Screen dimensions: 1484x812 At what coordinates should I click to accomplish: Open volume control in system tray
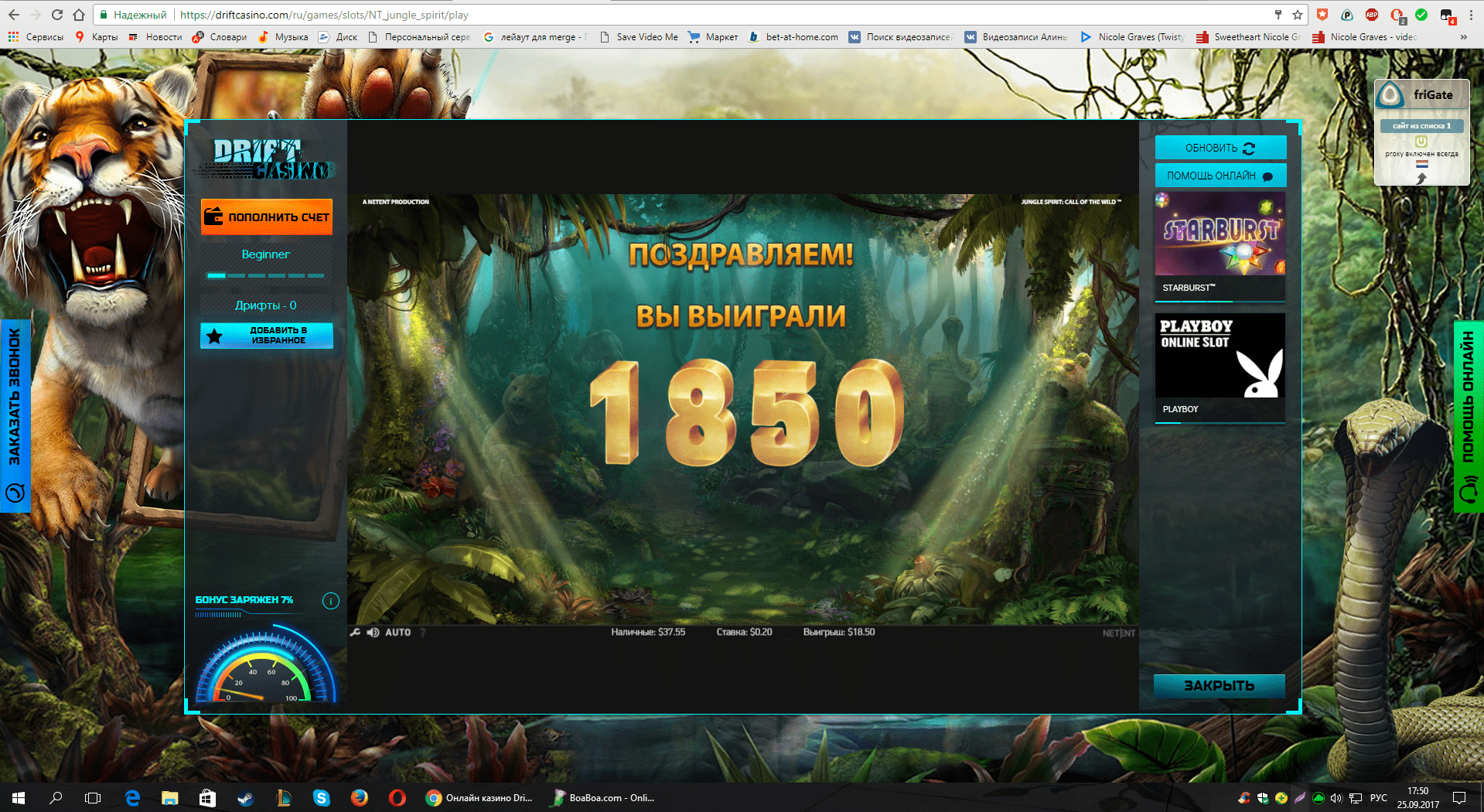click(x=1336, y=797)
